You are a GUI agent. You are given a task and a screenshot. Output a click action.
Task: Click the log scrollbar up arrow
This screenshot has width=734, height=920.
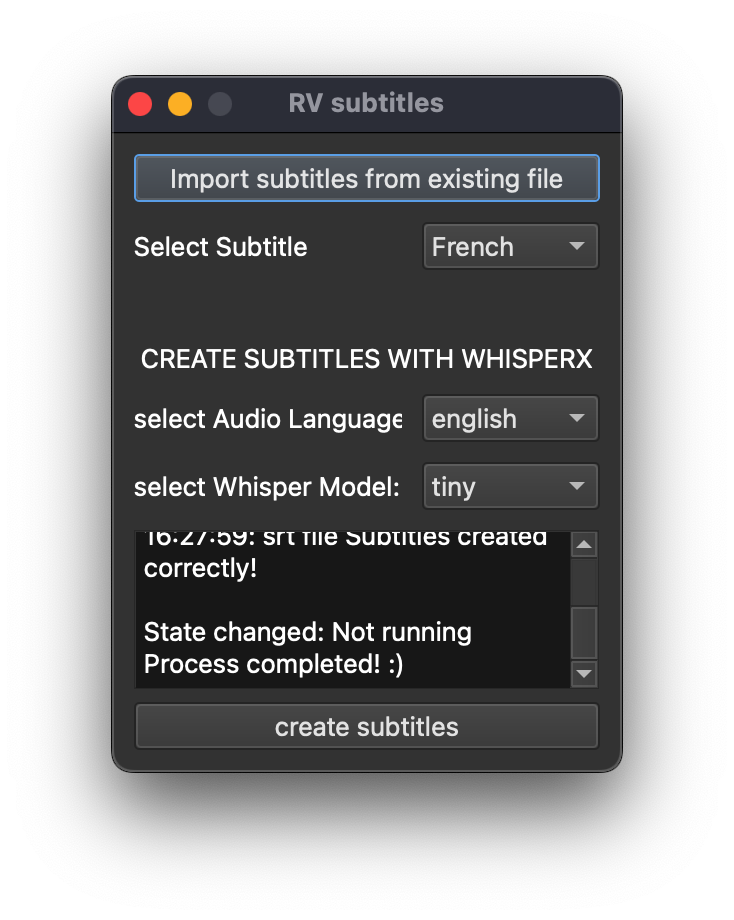point(584,545)
